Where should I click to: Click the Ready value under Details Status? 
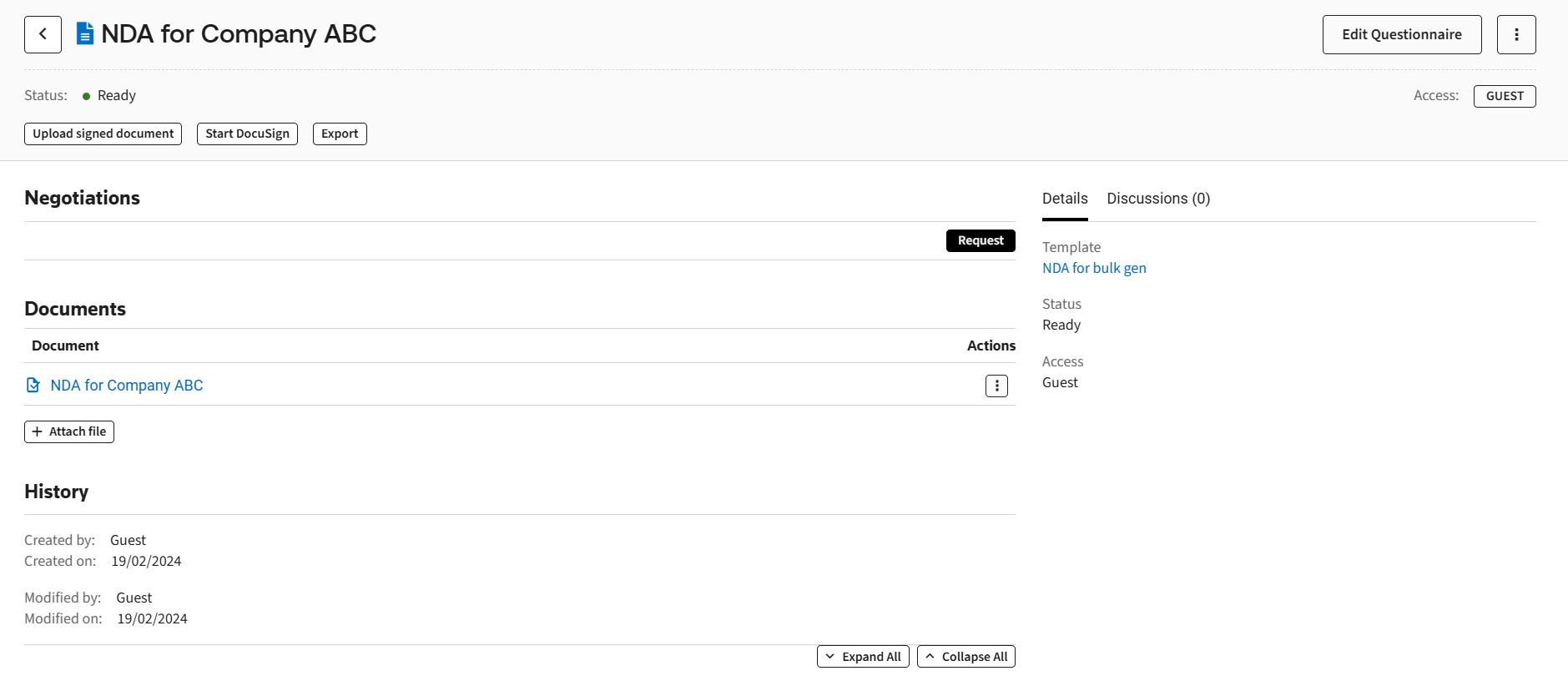tap(1061, 325)
